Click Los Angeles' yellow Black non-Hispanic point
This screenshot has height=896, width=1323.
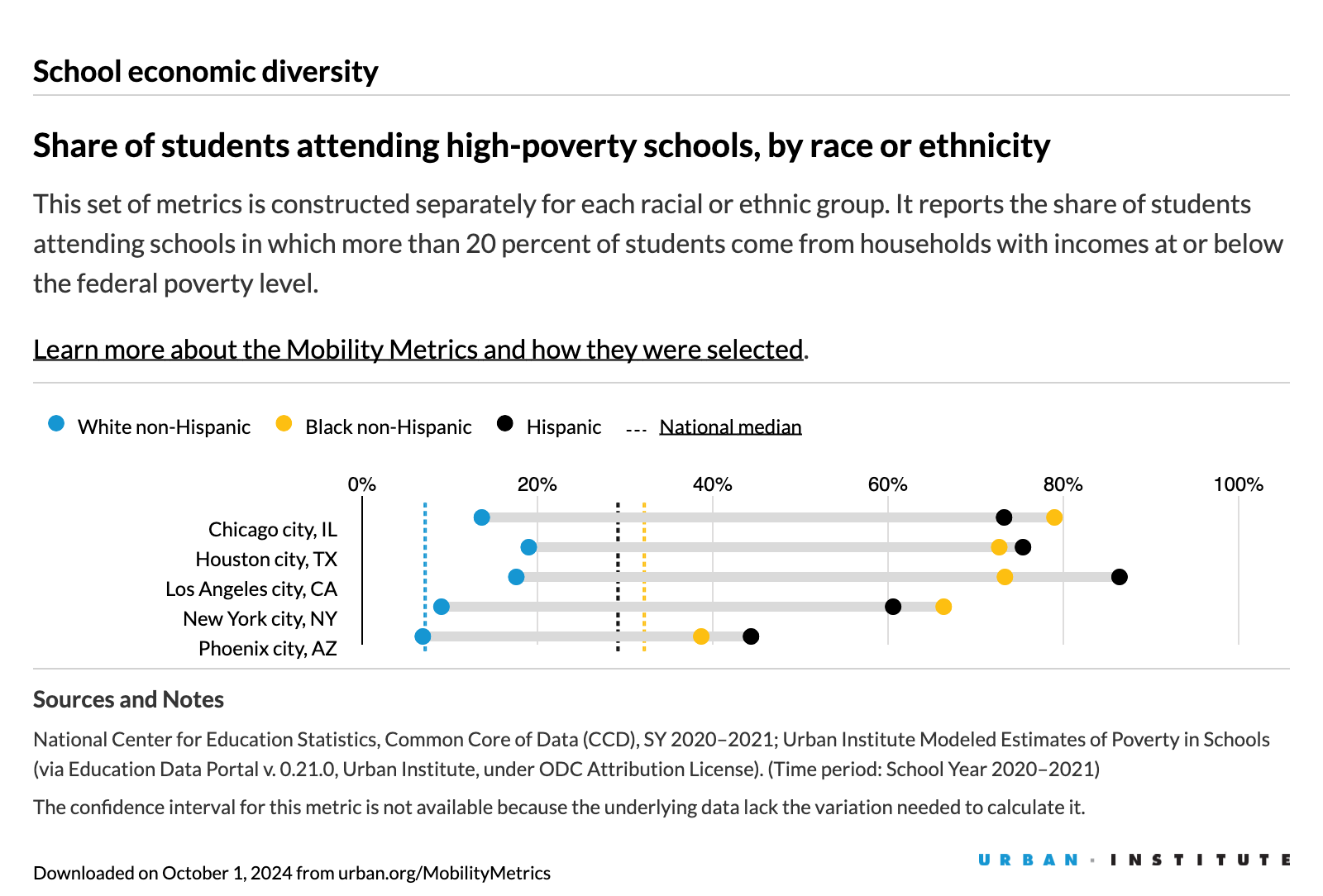pyautogui.click(x=1005, y=577)
